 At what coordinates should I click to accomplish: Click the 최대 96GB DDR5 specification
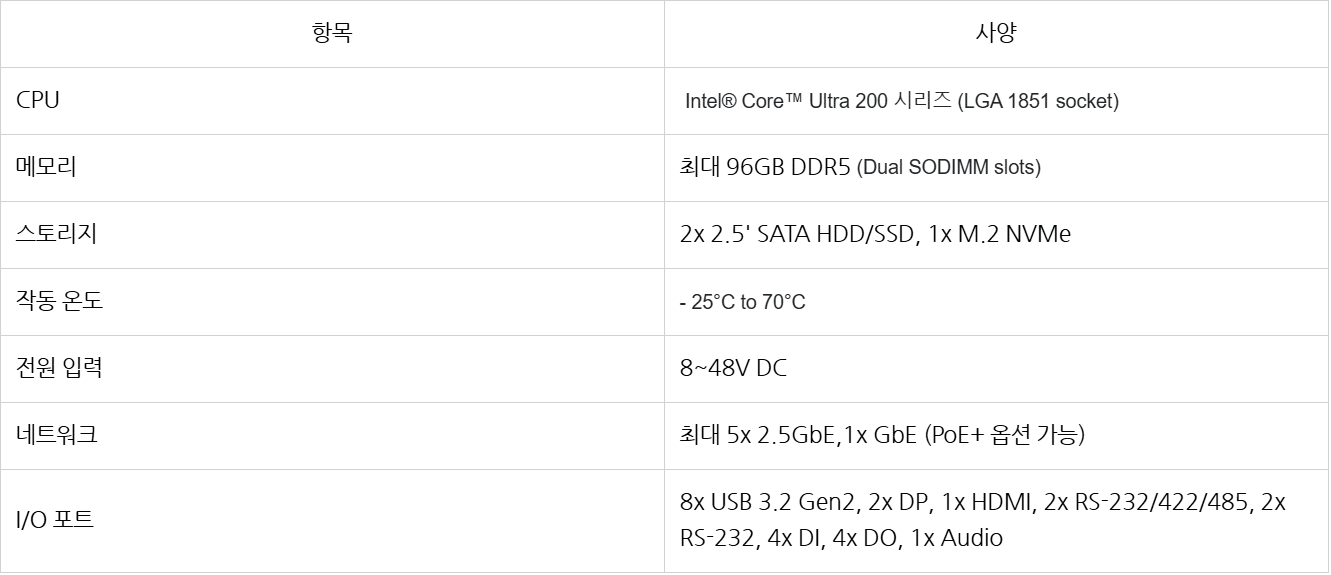(x=765, y=168)
